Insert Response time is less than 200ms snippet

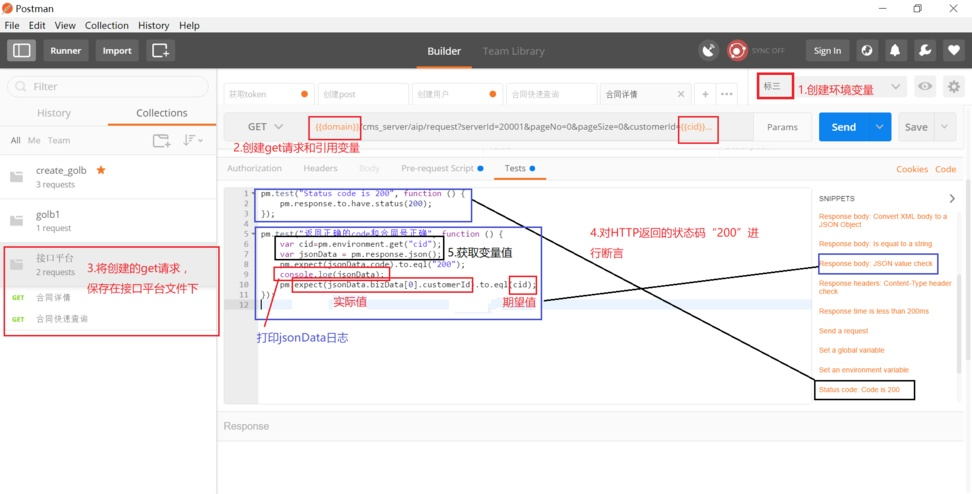pyautogui.click(x=873, y=311)
